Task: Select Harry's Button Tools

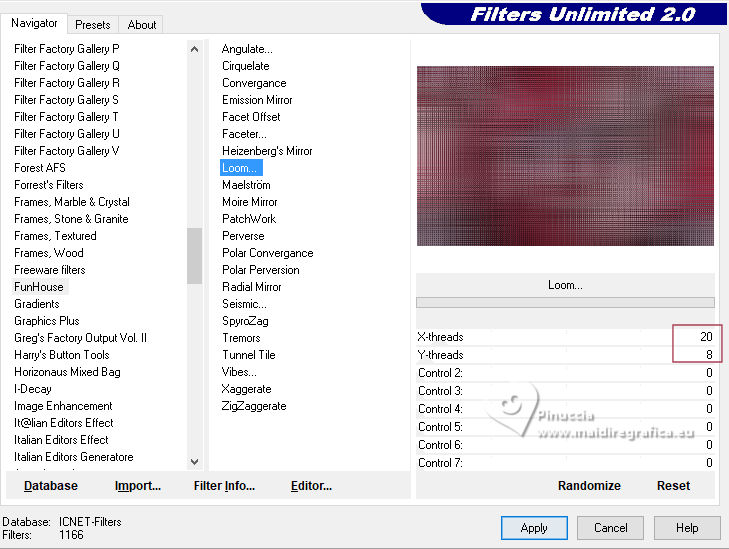Action: [x=61, y=355]
